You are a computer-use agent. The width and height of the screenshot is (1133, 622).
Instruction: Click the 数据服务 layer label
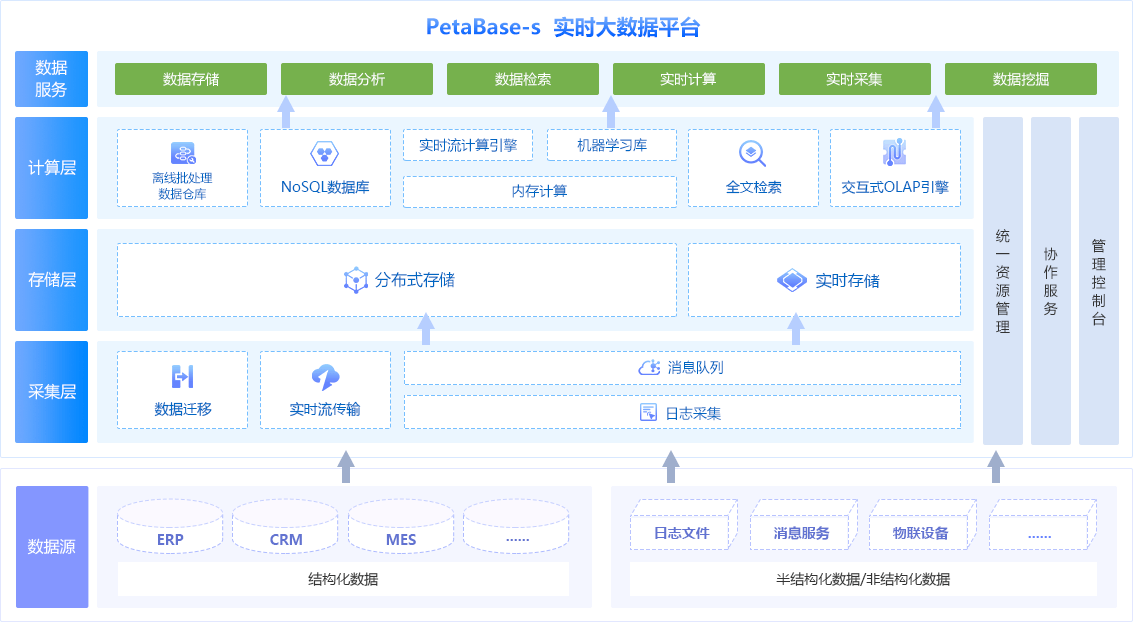pyautogui.click(x=51, y=79)
